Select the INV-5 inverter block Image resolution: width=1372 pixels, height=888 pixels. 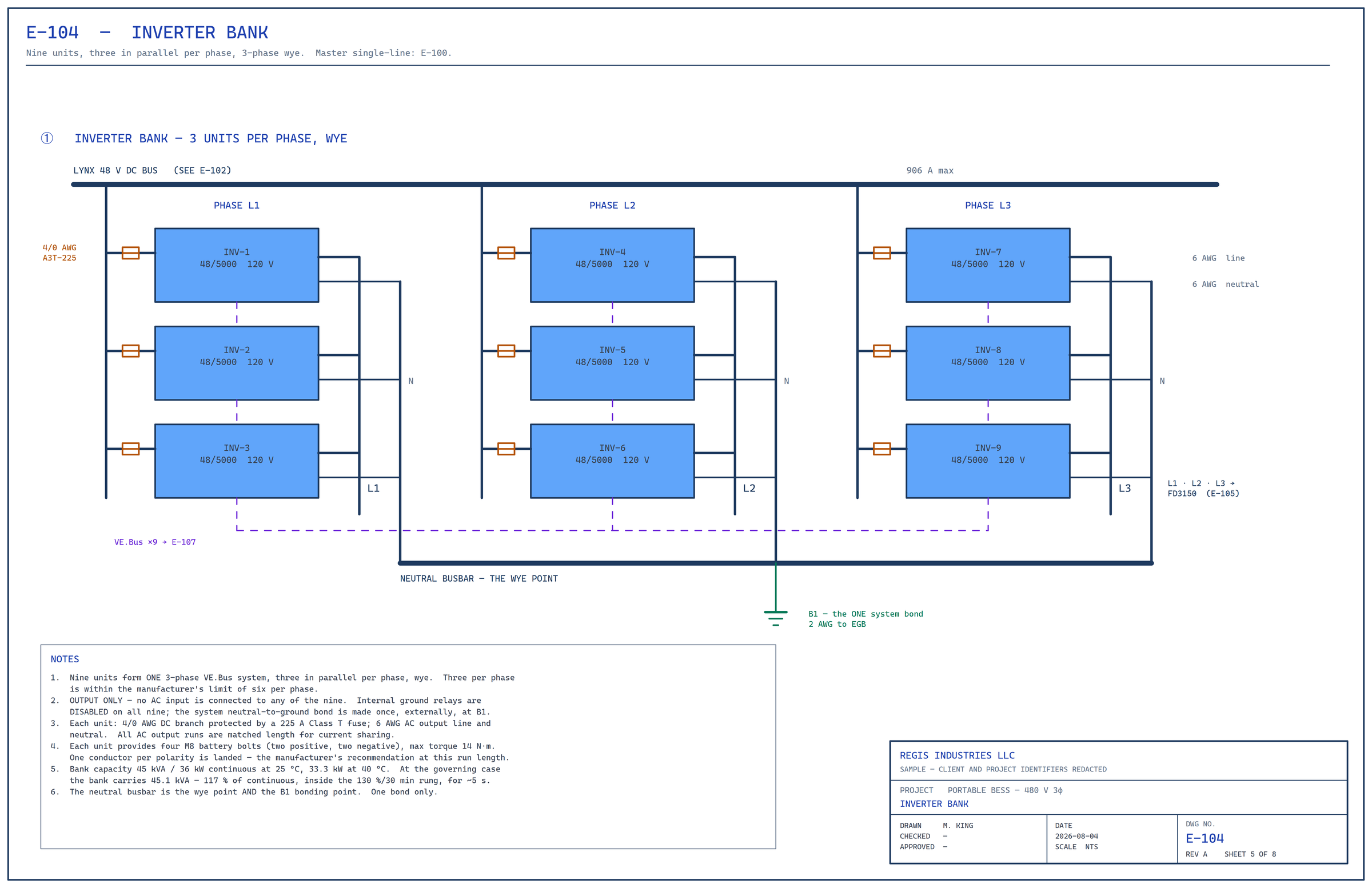click(612, 363)
